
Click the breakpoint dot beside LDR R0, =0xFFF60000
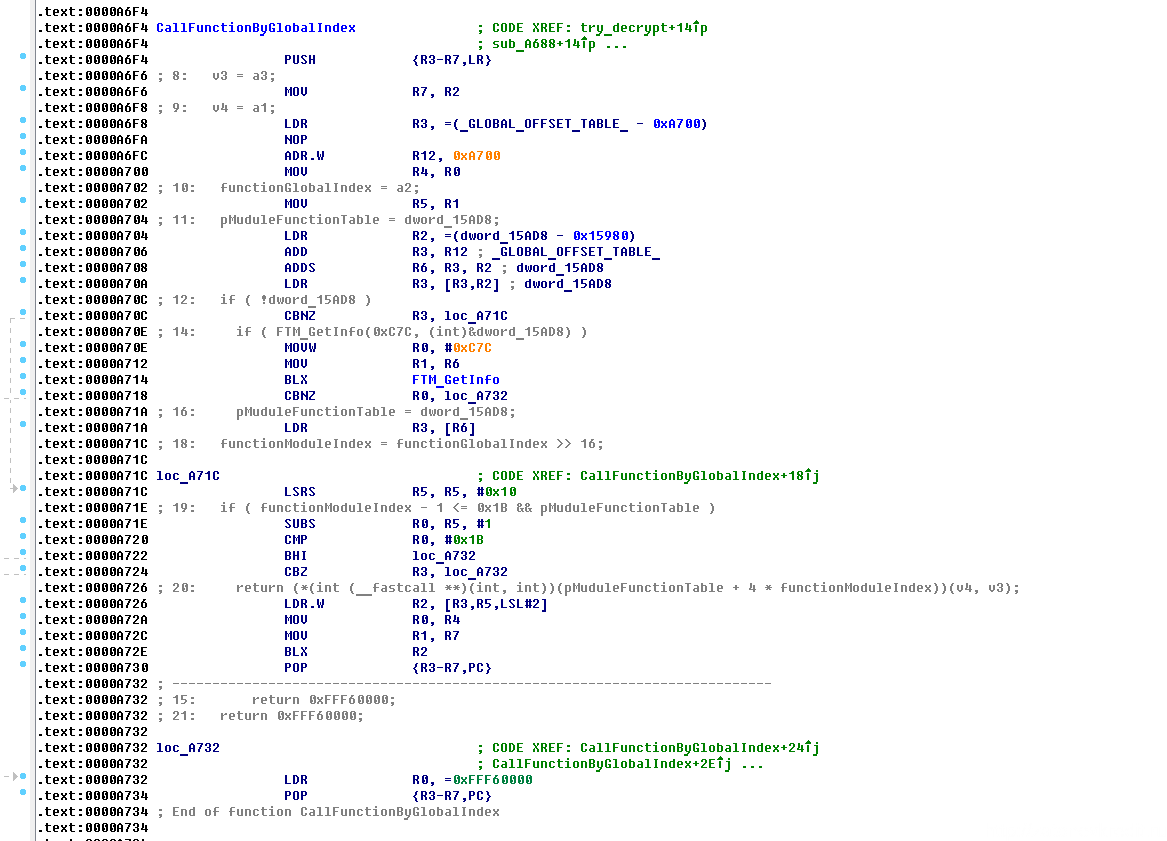23,777
